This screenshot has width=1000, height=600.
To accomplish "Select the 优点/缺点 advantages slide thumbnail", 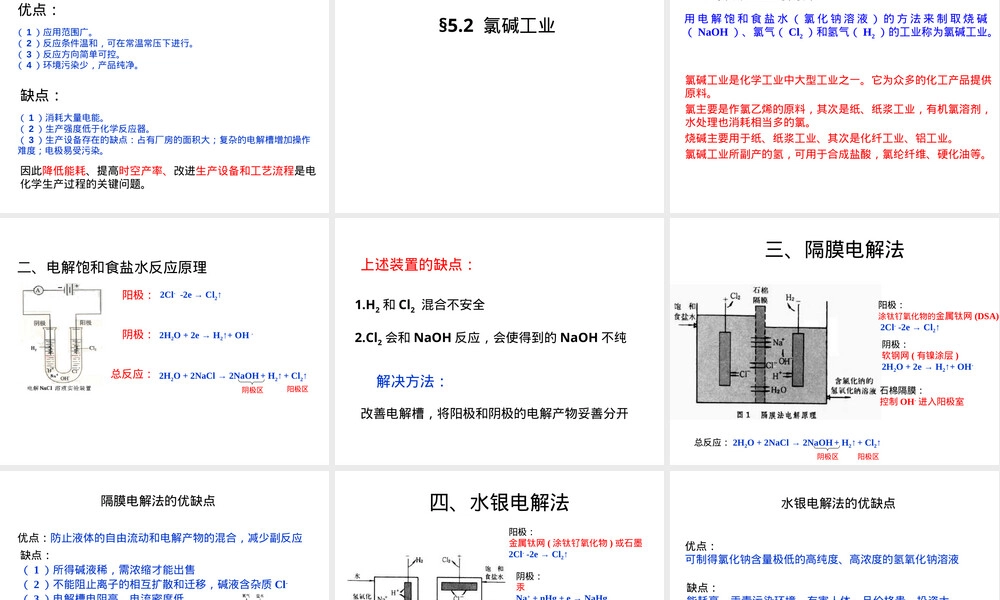I will coord(165,106).
